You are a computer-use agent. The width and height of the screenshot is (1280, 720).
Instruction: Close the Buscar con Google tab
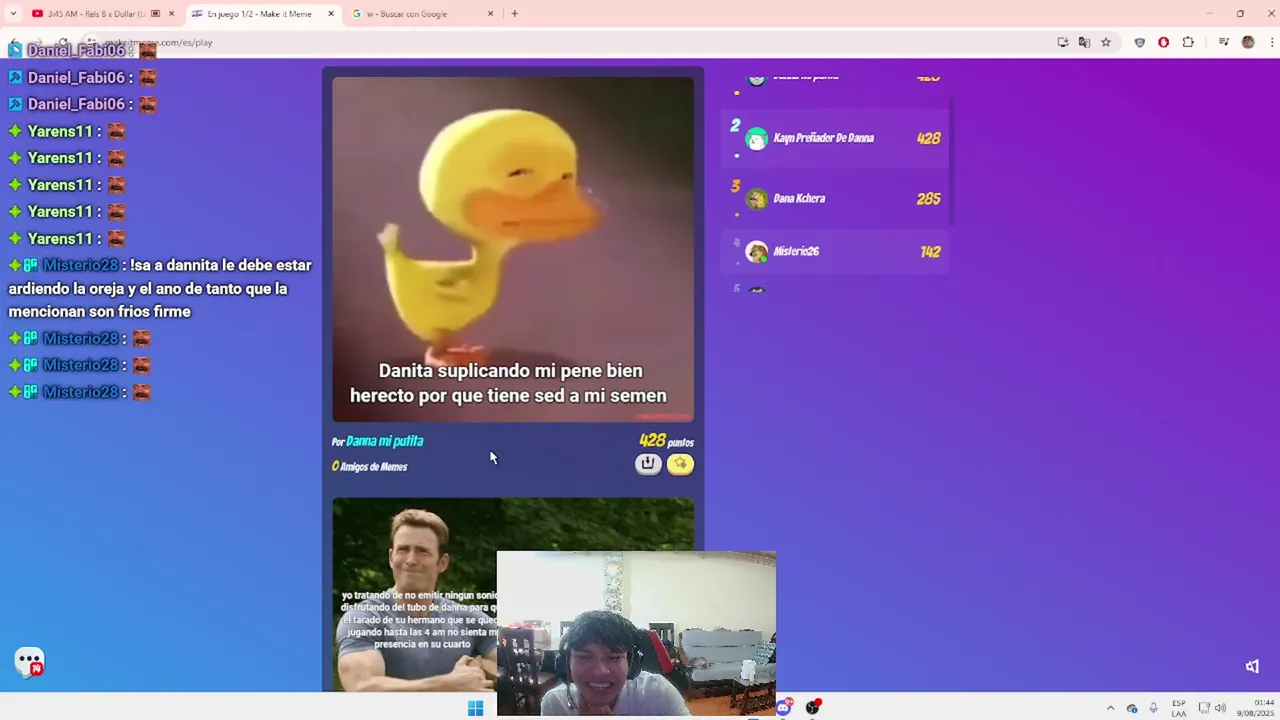click(490, 14)
